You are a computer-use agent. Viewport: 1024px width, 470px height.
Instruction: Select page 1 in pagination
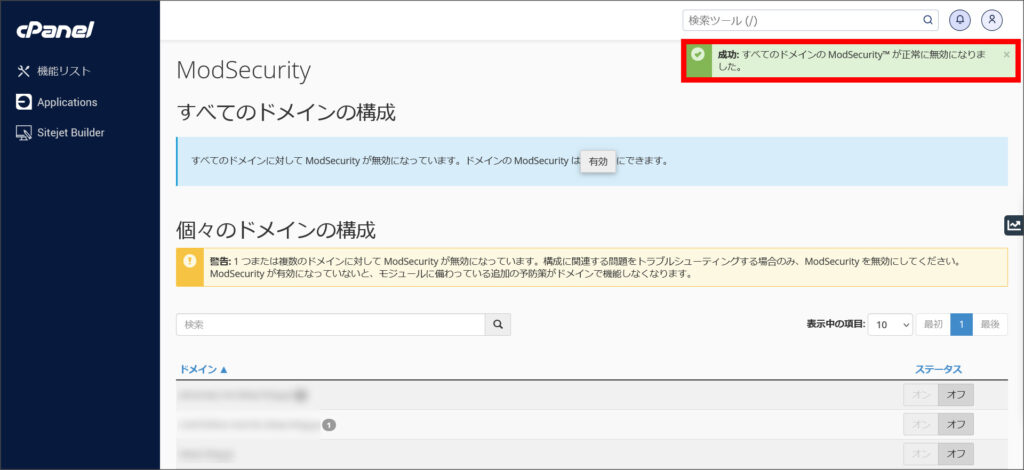click(x=961, y=324)
